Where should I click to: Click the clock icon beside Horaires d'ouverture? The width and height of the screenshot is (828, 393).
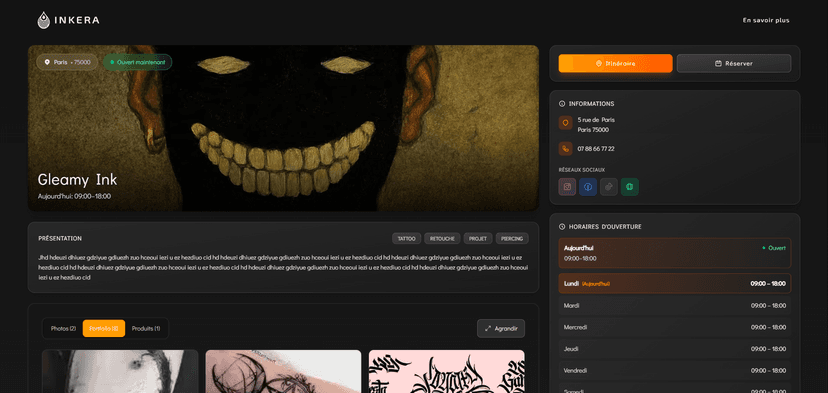(x=562, y=227)
